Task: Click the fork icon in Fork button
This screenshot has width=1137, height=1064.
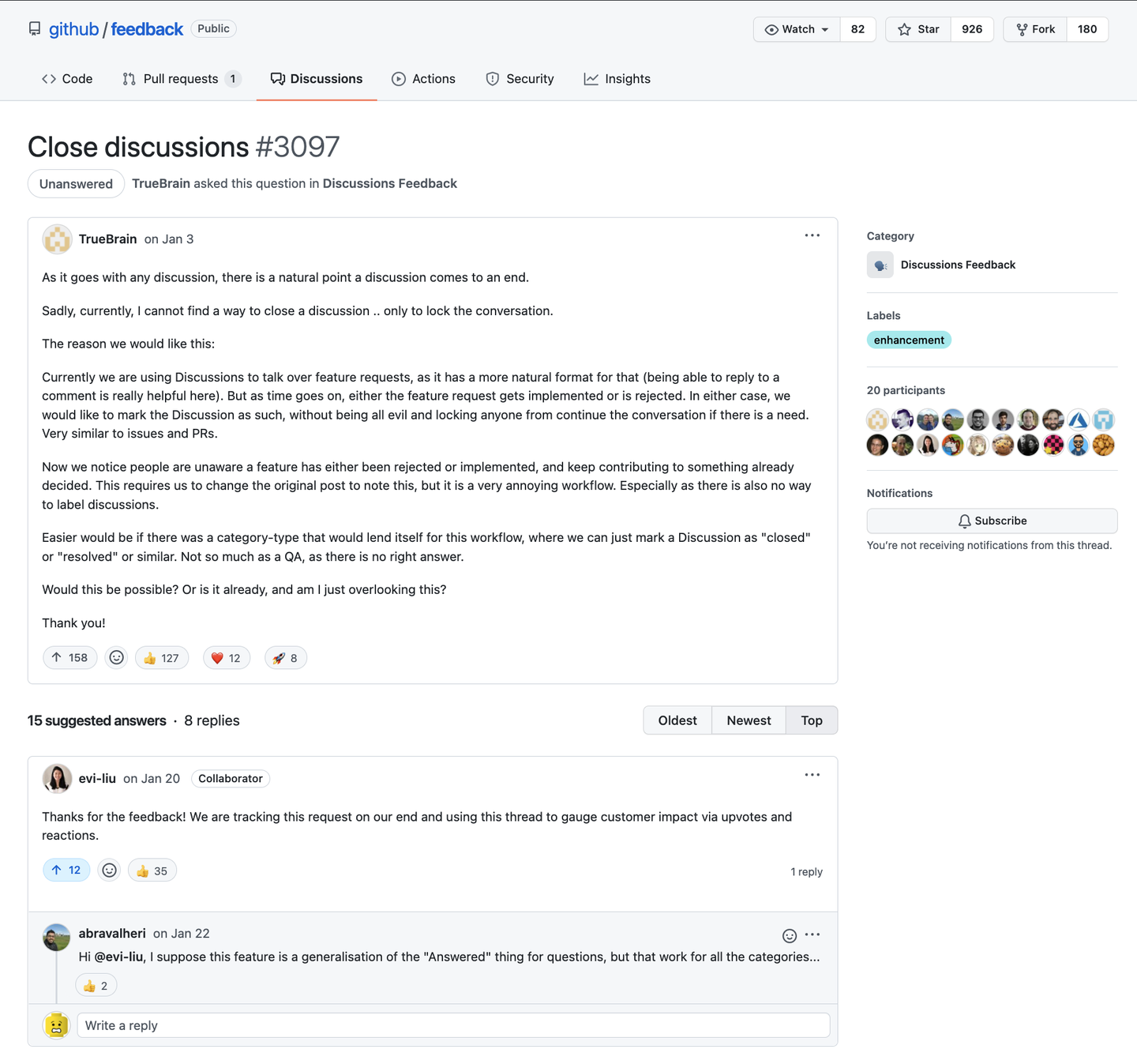Action: (x=1022, y=29)
